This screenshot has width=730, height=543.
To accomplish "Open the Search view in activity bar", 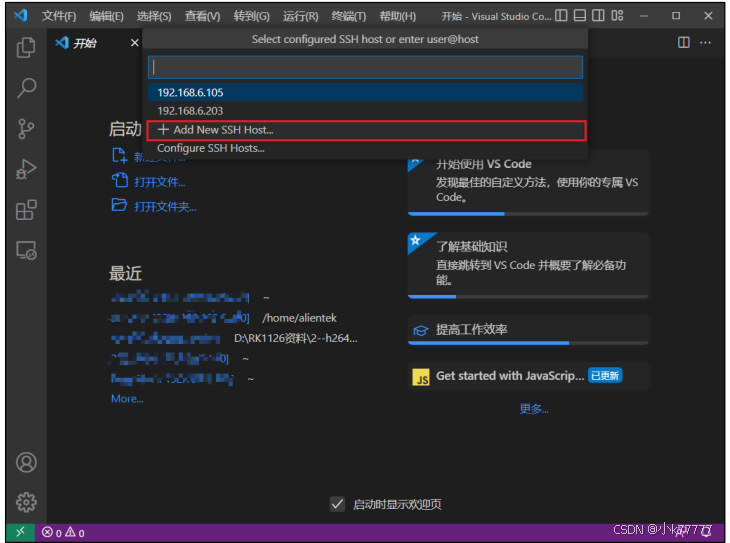I will pos(26,88).
